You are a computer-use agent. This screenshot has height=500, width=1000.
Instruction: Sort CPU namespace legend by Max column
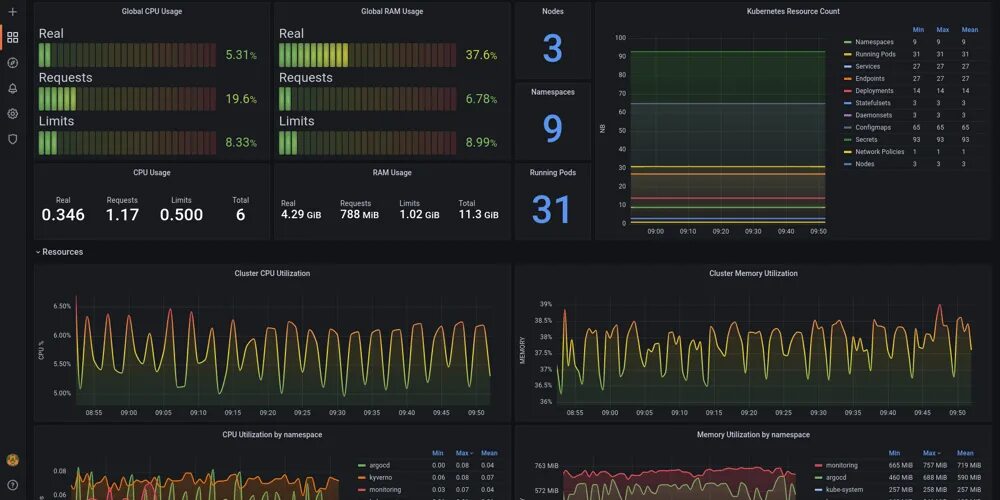coord(462,453)
